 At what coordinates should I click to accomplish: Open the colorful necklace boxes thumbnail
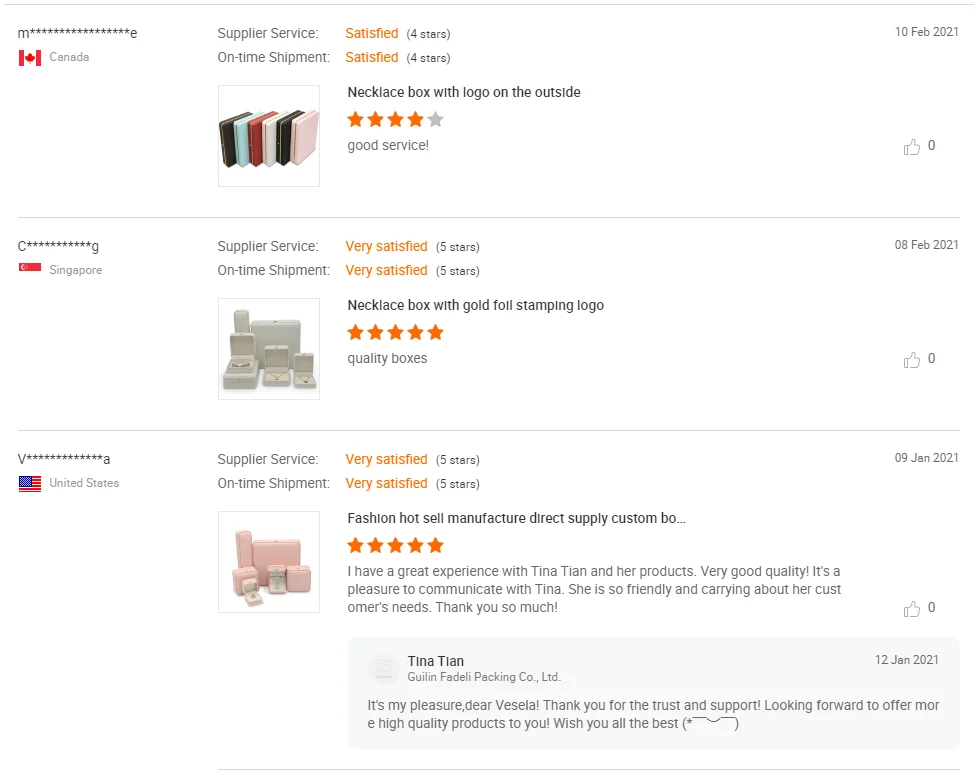[x=269, y=136]
